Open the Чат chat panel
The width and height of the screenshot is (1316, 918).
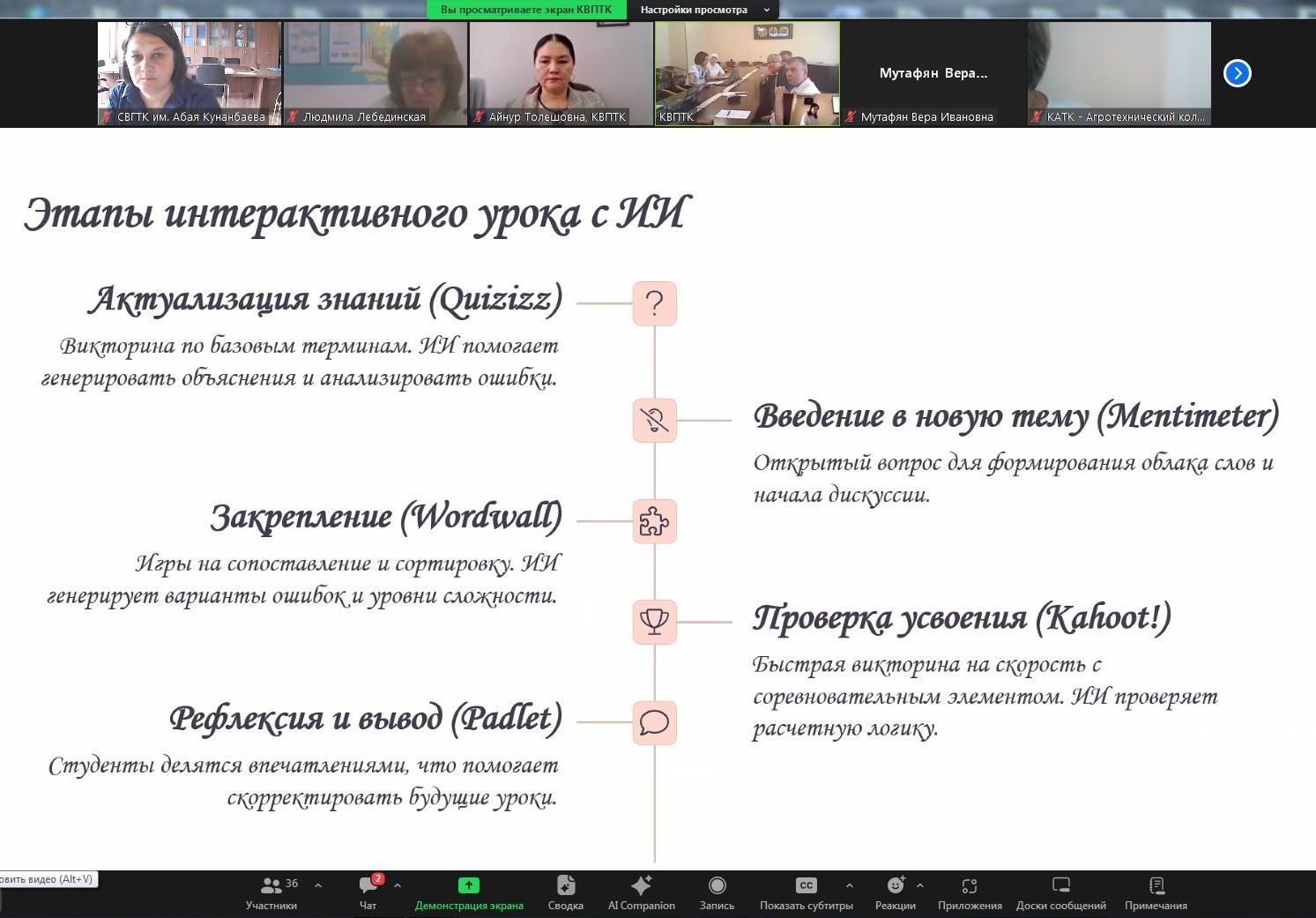(368, 892)
